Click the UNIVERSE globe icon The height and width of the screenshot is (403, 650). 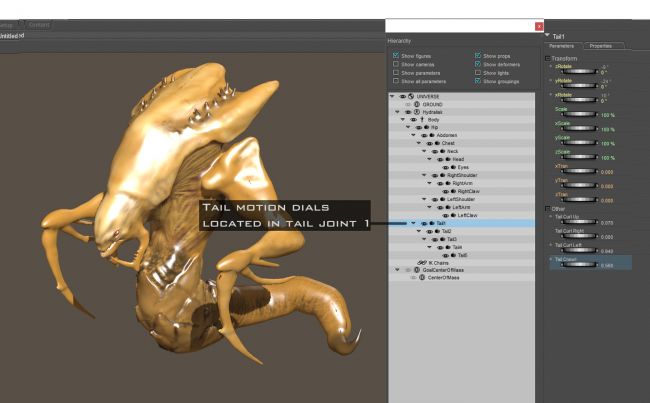pos(411,96)
